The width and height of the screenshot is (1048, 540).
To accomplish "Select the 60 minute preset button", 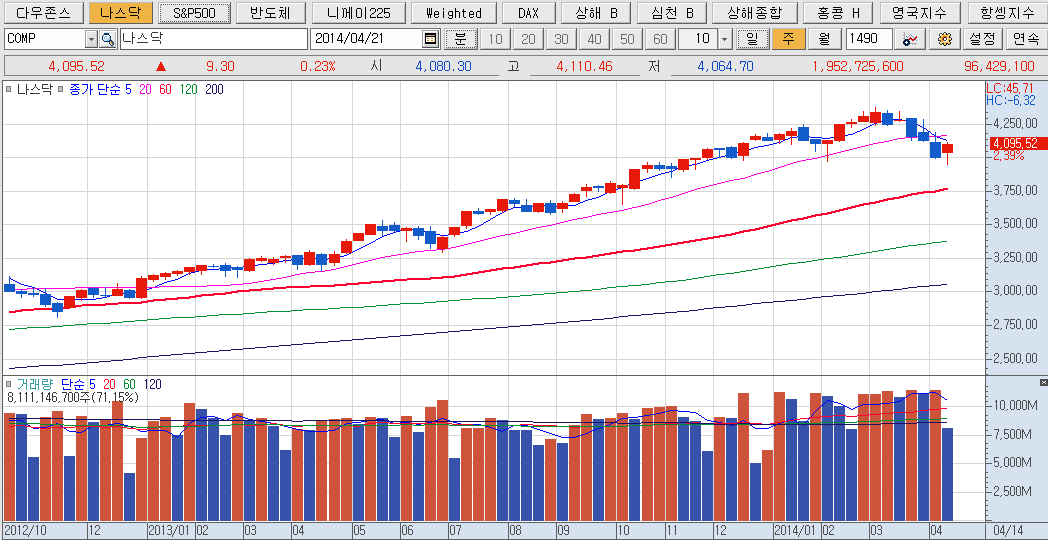I will [660, 39].
